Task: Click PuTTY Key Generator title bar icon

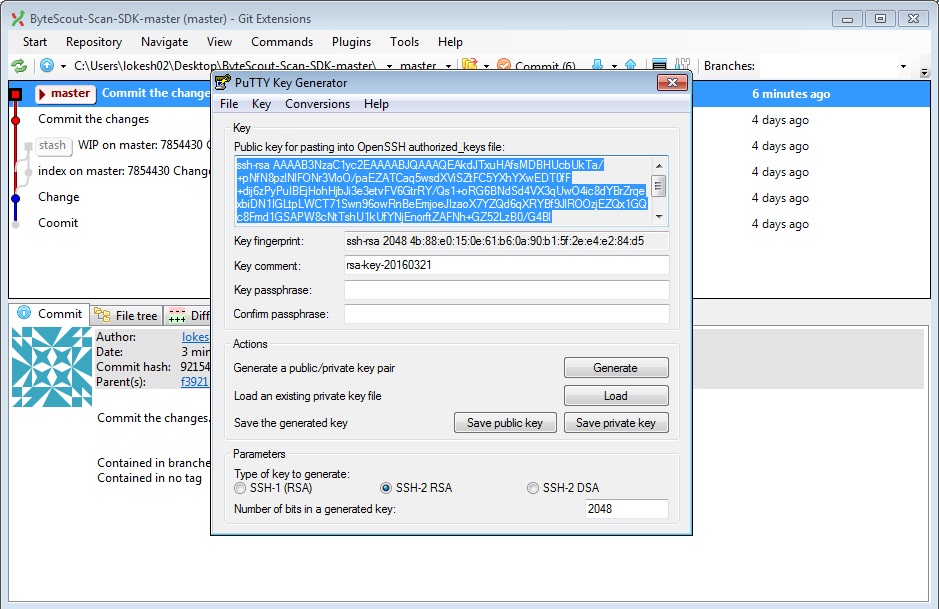Action: point(222,83)
